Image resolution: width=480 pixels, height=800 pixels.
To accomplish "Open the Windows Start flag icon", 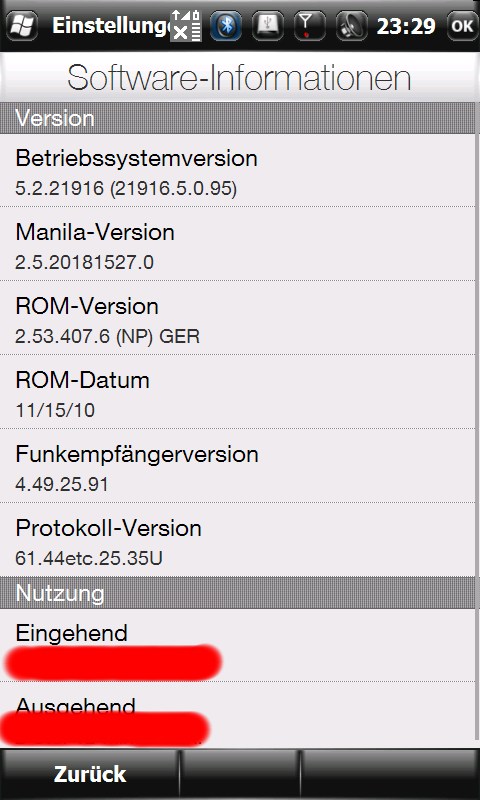I will (21, 26).
